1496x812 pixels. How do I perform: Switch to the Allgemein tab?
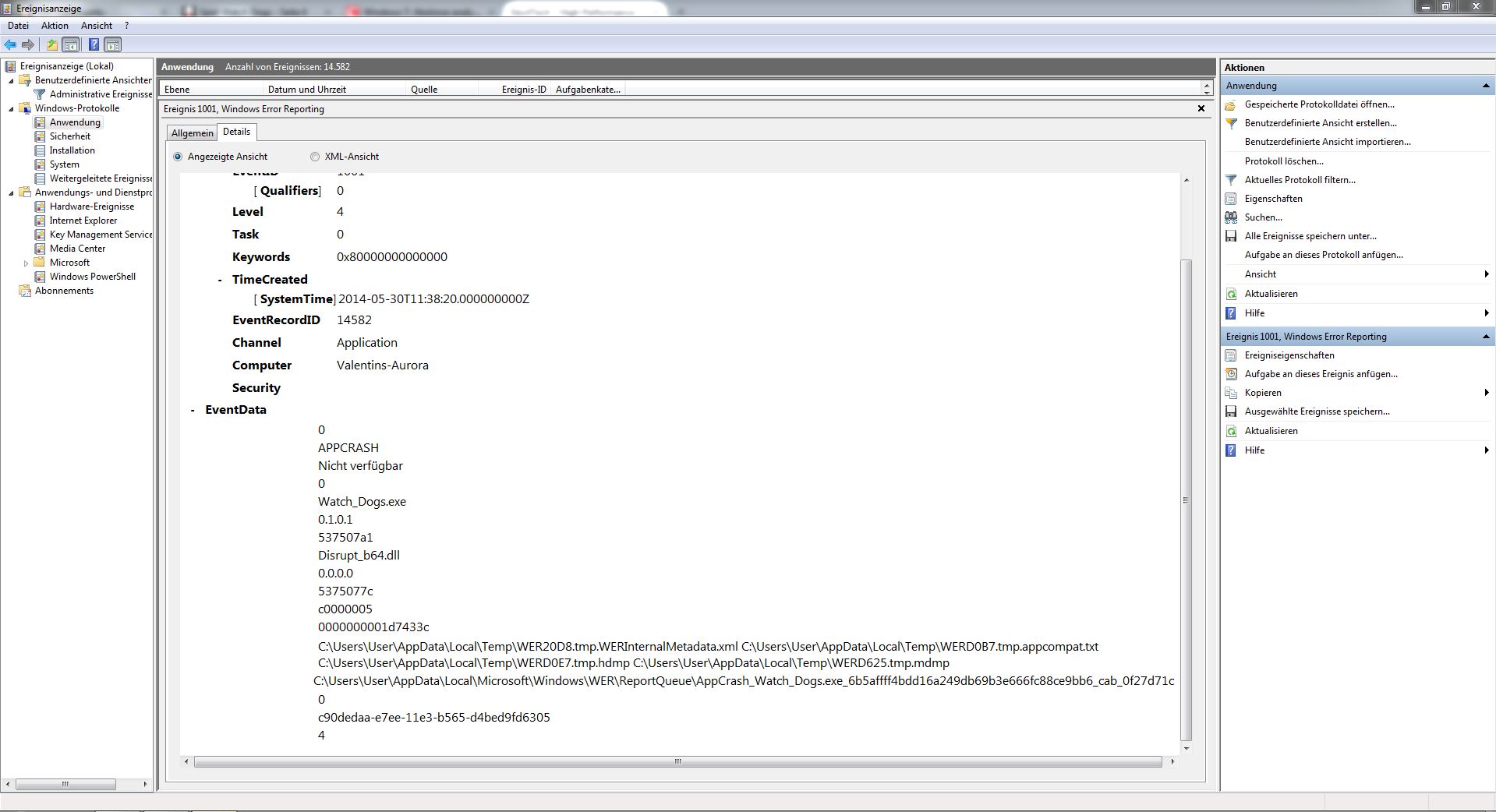pos(192,133)
